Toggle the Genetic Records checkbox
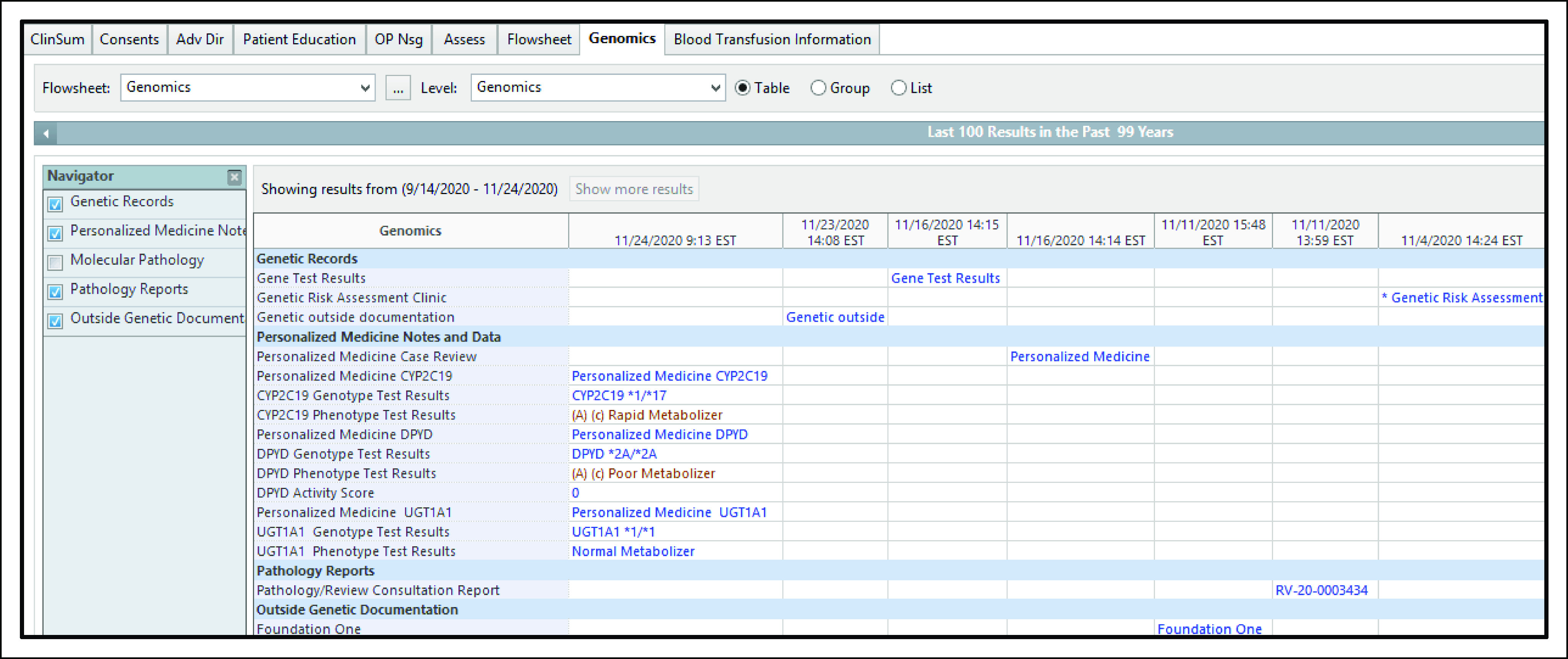This screenshot has width=1568, height=659. (x=55, y=204)
